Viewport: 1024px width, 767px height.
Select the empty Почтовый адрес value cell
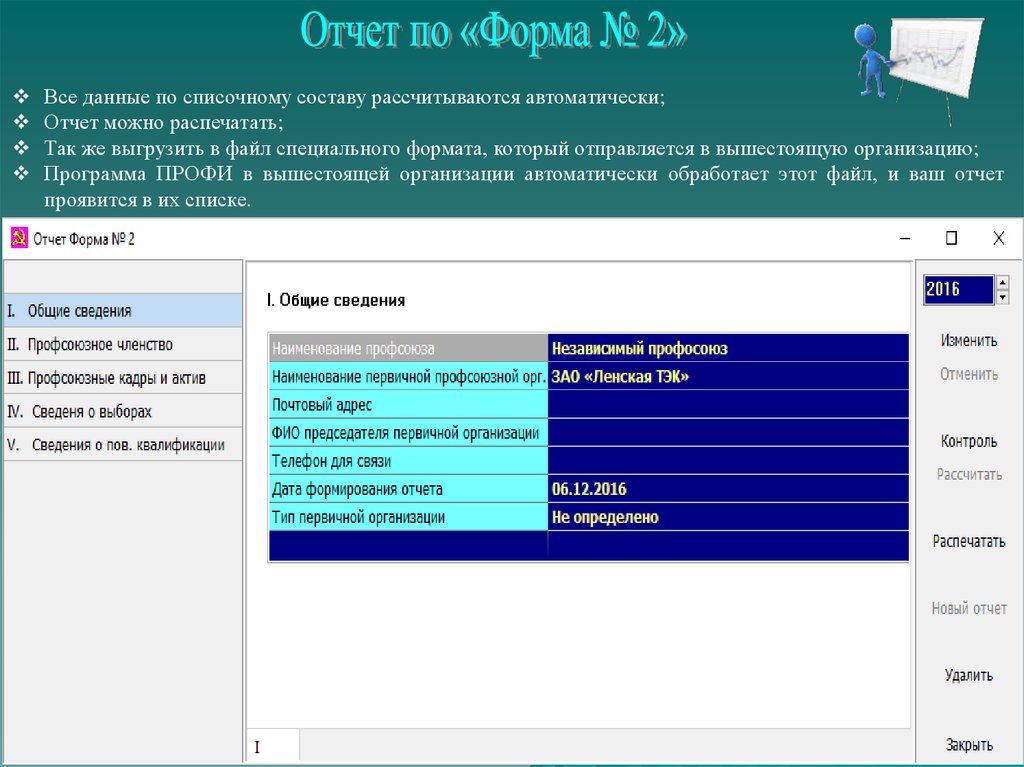point(728,405)
